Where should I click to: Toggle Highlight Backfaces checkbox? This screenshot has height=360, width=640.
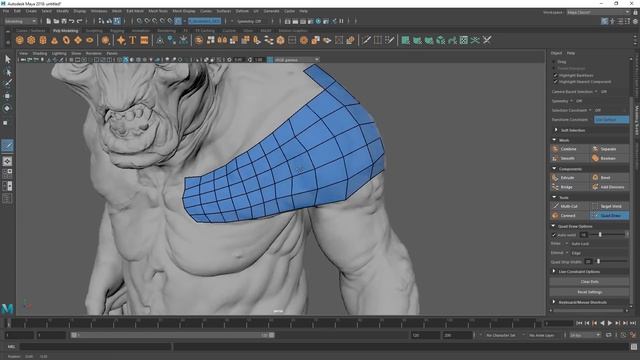[x=555, y=76]
